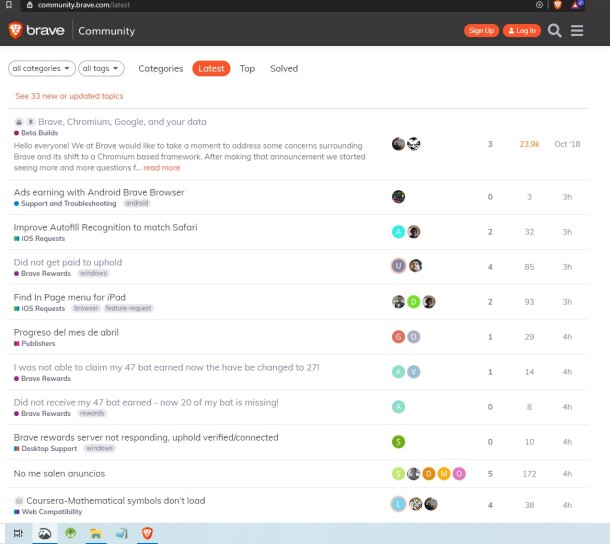Click the Sign Up button

[481, 30]
